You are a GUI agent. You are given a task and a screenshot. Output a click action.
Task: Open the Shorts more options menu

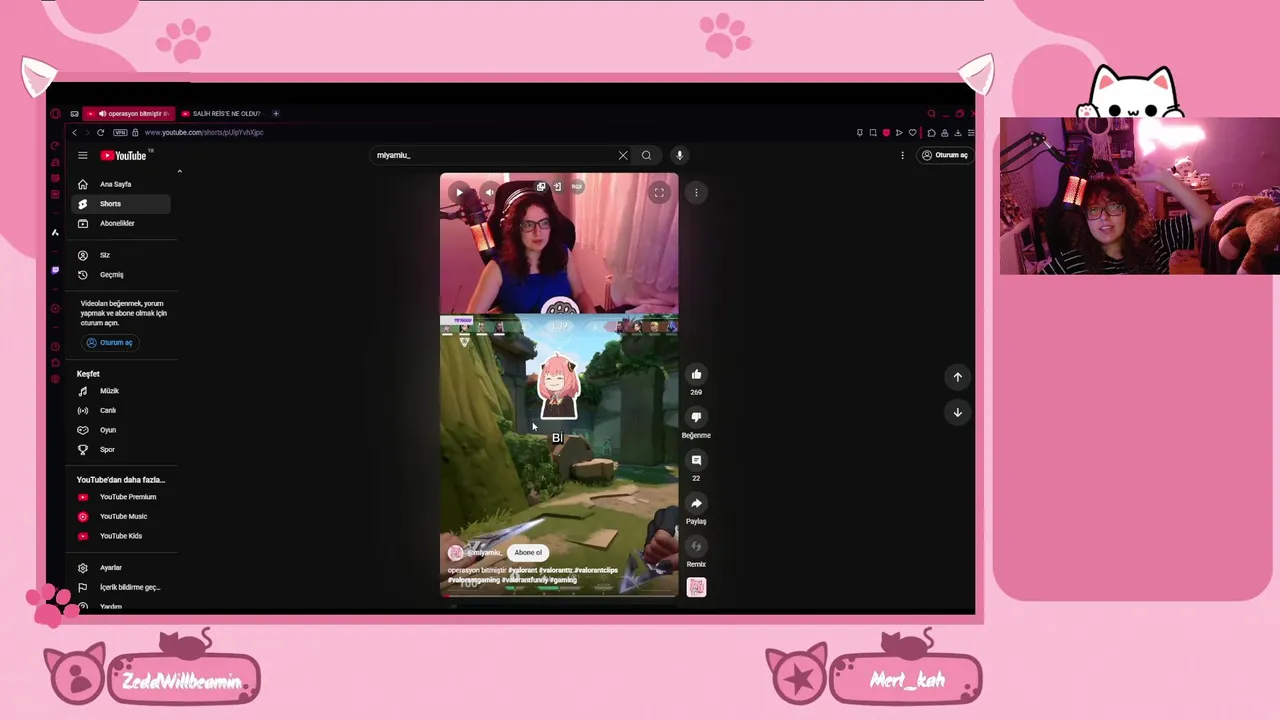coord(696,192)
